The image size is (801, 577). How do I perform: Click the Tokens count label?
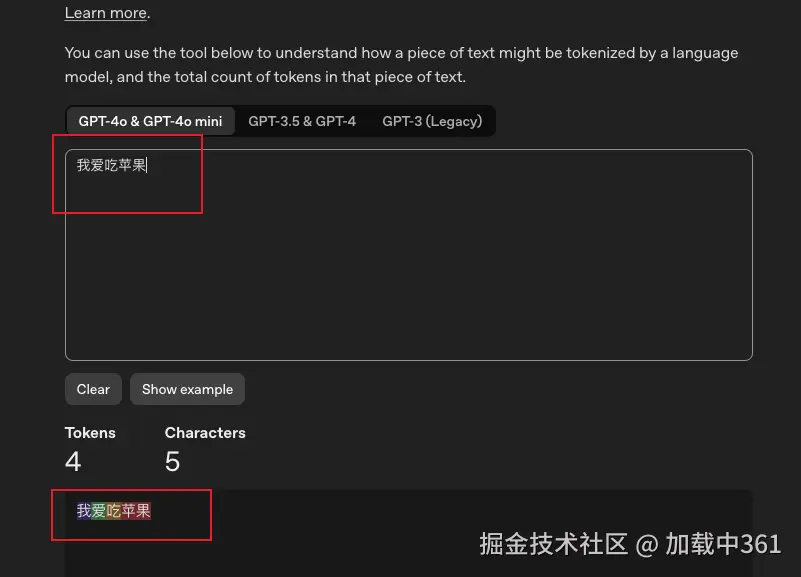(90, 432)
